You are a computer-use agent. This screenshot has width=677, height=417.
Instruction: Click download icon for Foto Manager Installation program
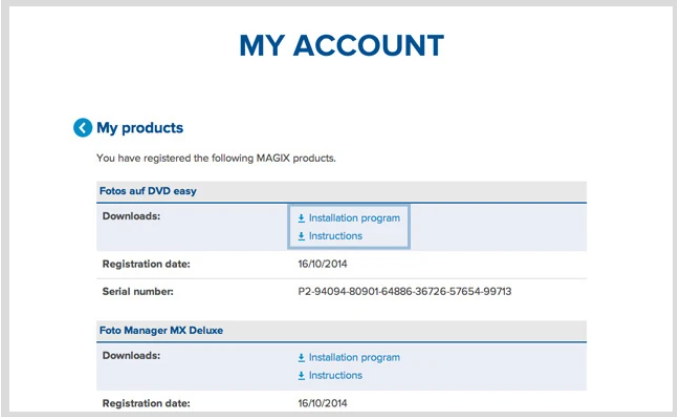point(301,358)
